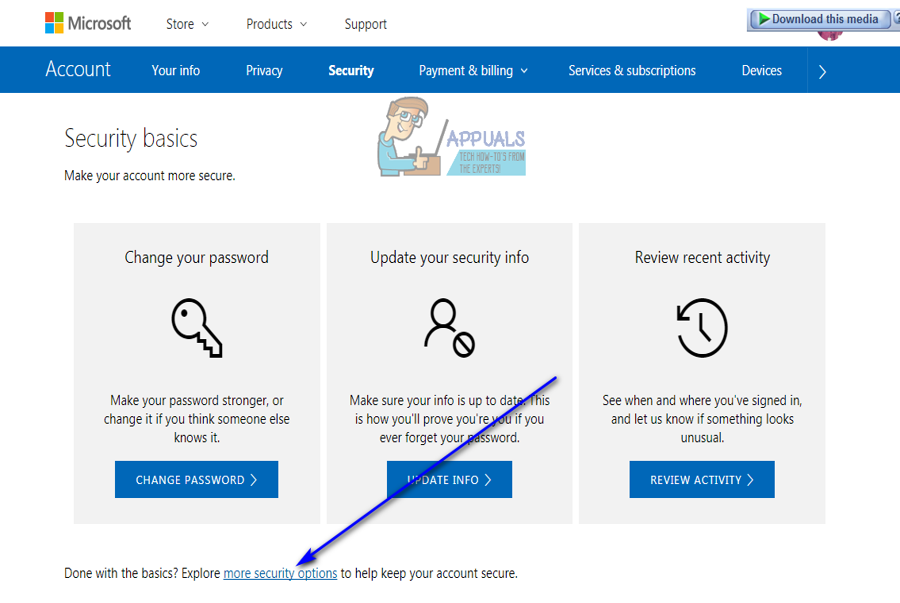The image size is (900, 603).
Task: Click the profile avatar in top right
Action: click(x=829, y=34)
